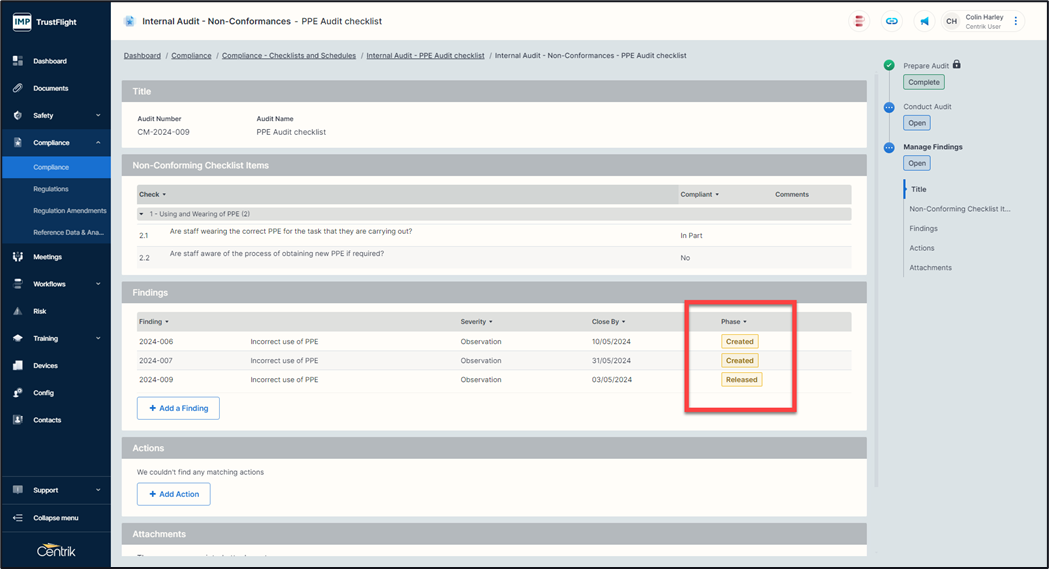Open the Severity column filter dropdown
This screenshot has height=569, width=1049.
coord(491,322)
